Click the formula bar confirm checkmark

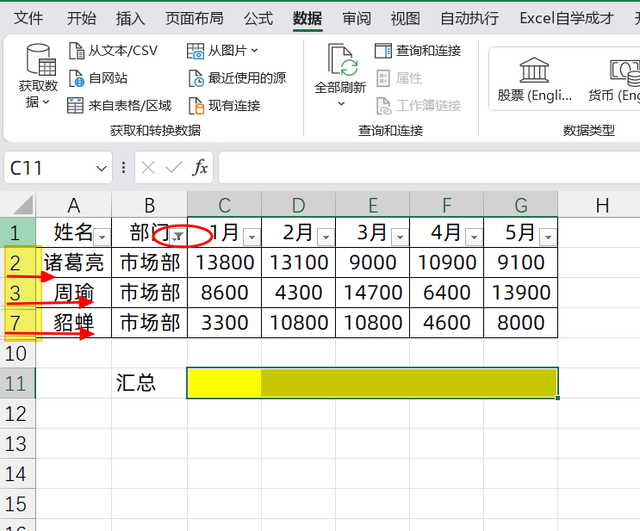tap(173, 167)
